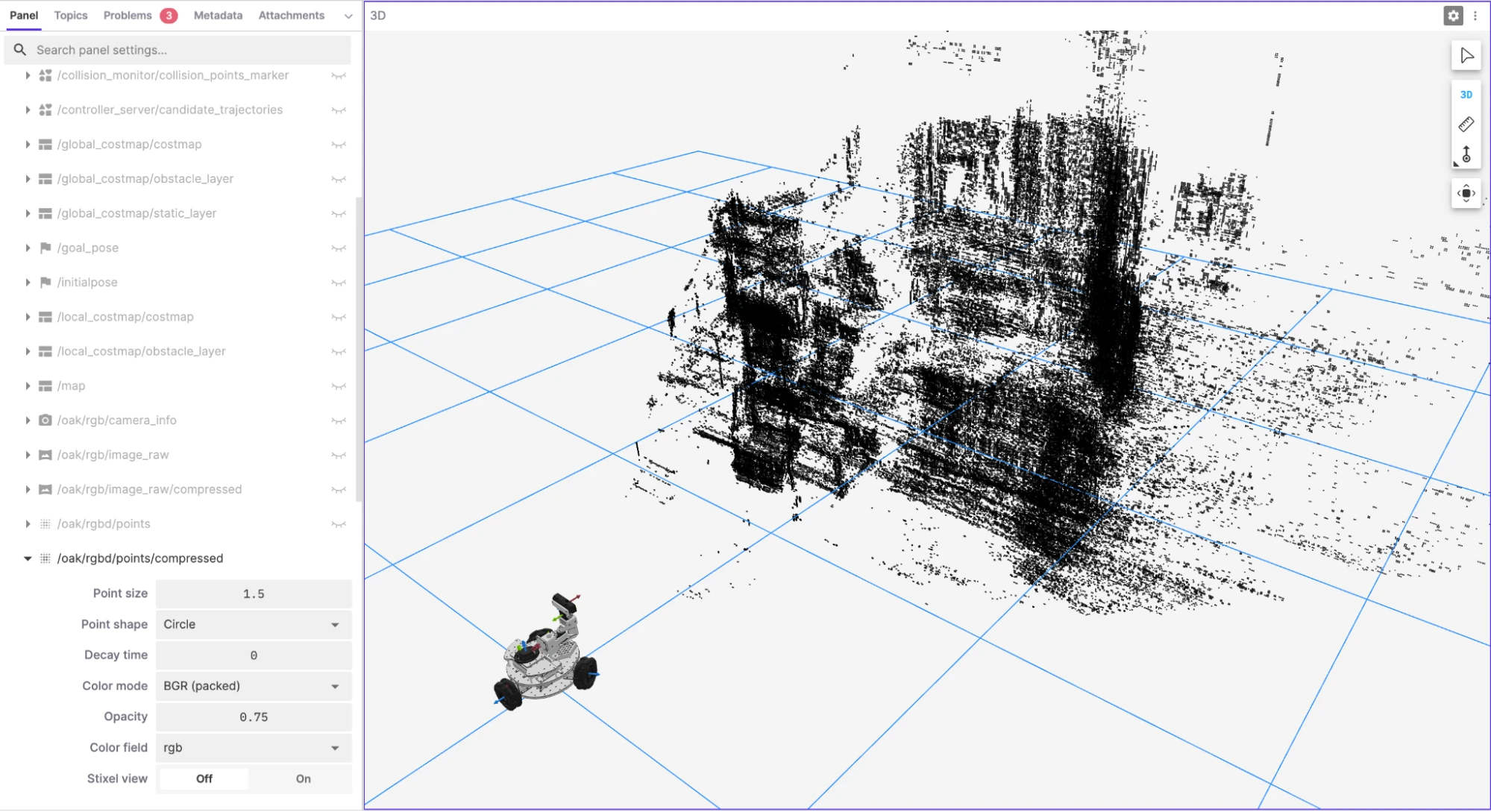Click grid icon for /global_costmap/costmap
Image resolution: width=1491 pixels, height=812 pixels.
(x=45, y=145)
